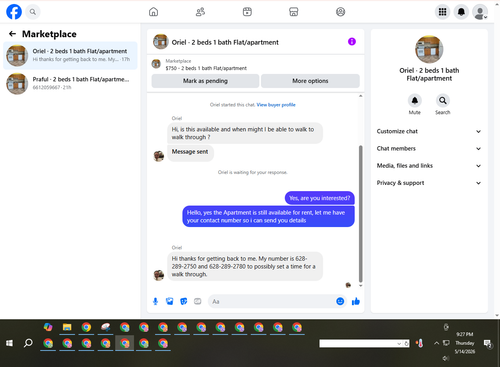Click the chat scroll-up arrow
500x367 pixels.
(x=360, y=96)
